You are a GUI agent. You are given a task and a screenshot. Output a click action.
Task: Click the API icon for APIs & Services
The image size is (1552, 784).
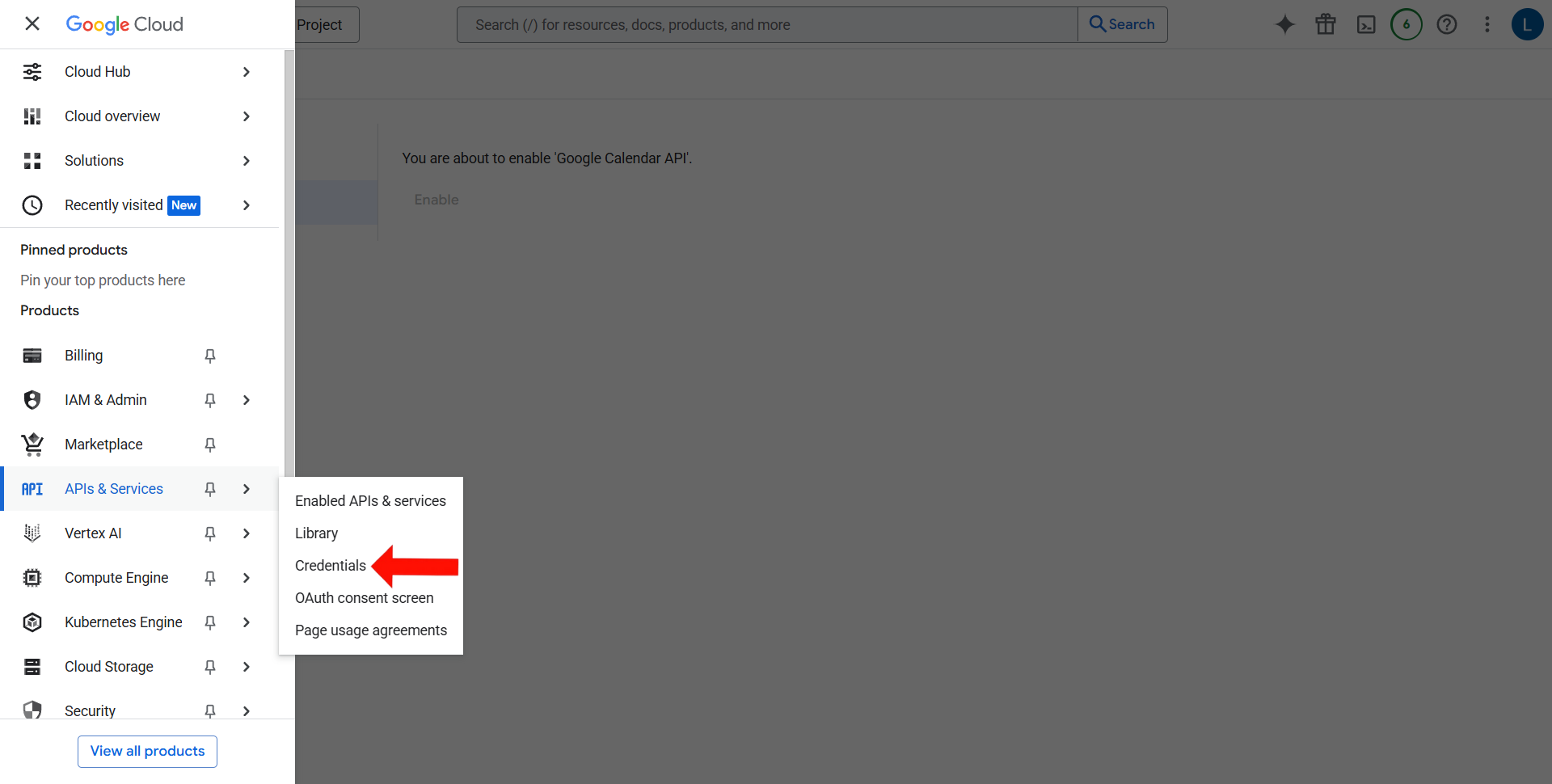(x=32, y=489)
